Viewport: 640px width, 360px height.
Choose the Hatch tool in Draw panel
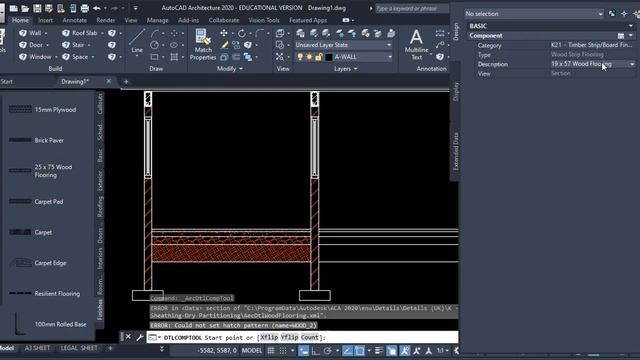coord(174,57)
